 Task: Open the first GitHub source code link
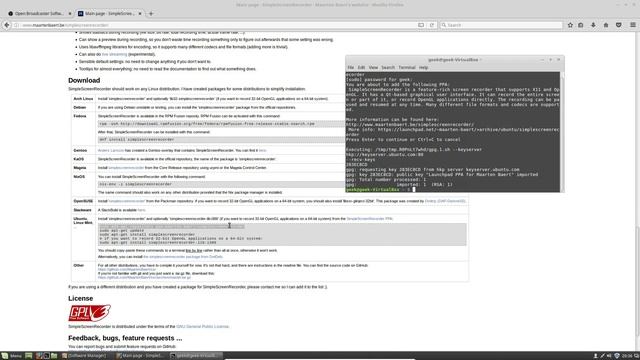pos(127,269)
